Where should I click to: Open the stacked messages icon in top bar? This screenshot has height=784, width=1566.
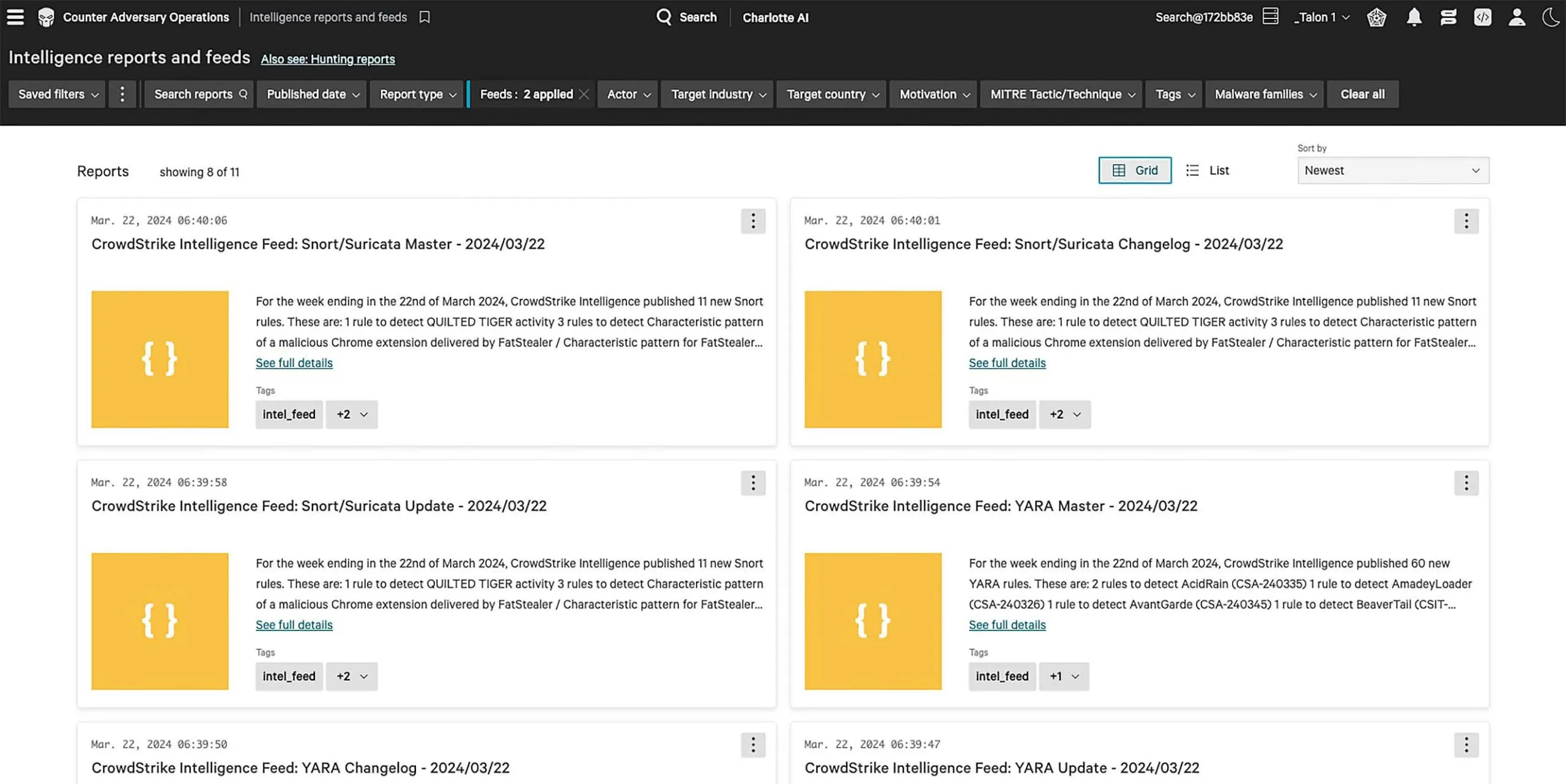(1448, 17)
